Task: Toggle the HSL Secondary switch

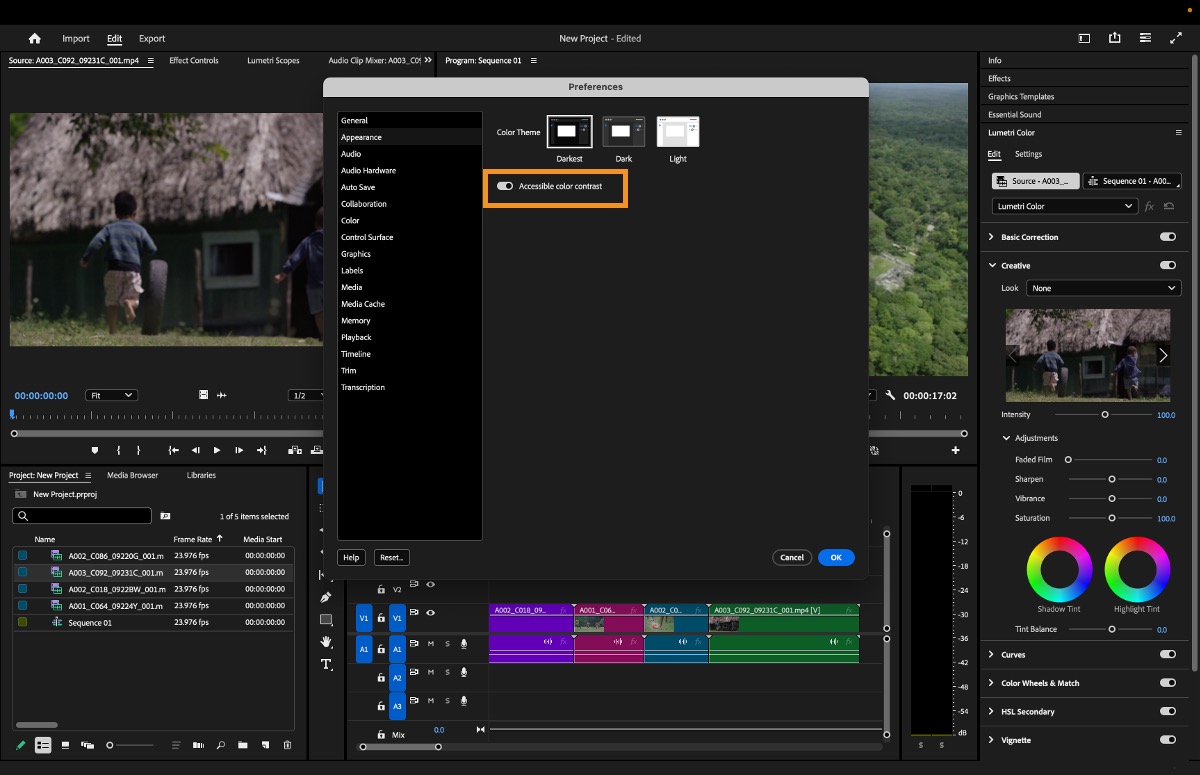Action: point(1167,712)
